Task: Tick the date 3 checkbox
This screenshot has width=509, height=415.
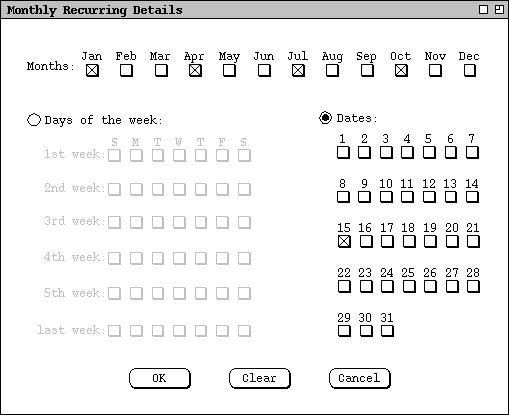Action: (x=386, y=153)
